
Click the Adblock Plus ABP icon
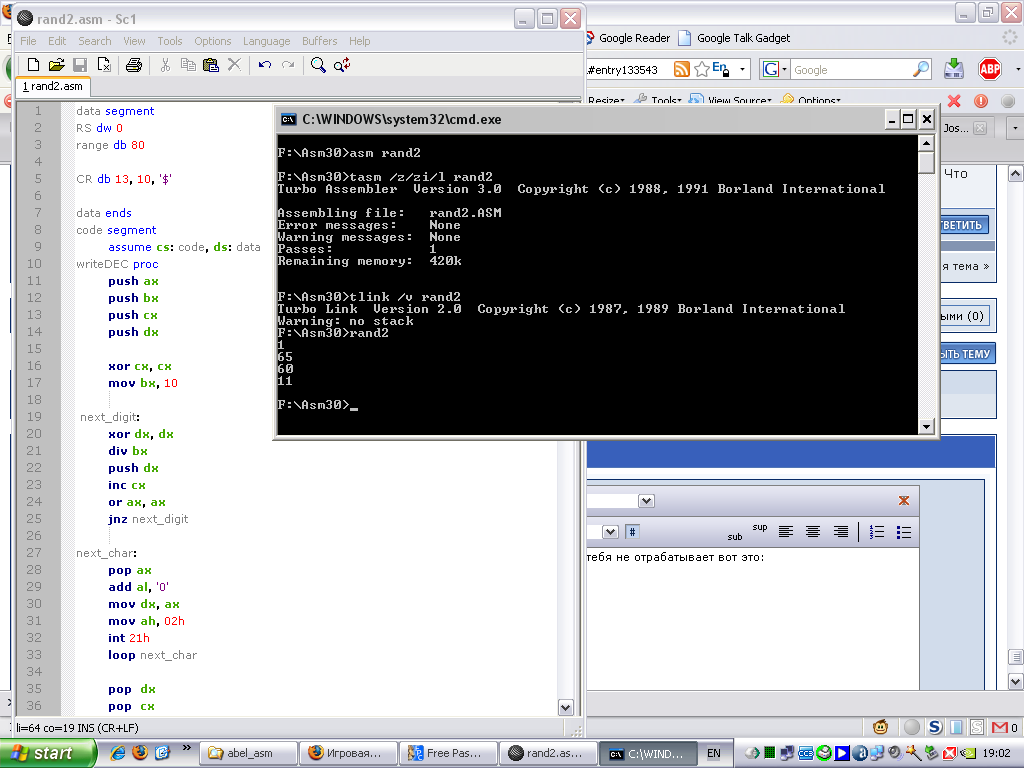[989, 69]
